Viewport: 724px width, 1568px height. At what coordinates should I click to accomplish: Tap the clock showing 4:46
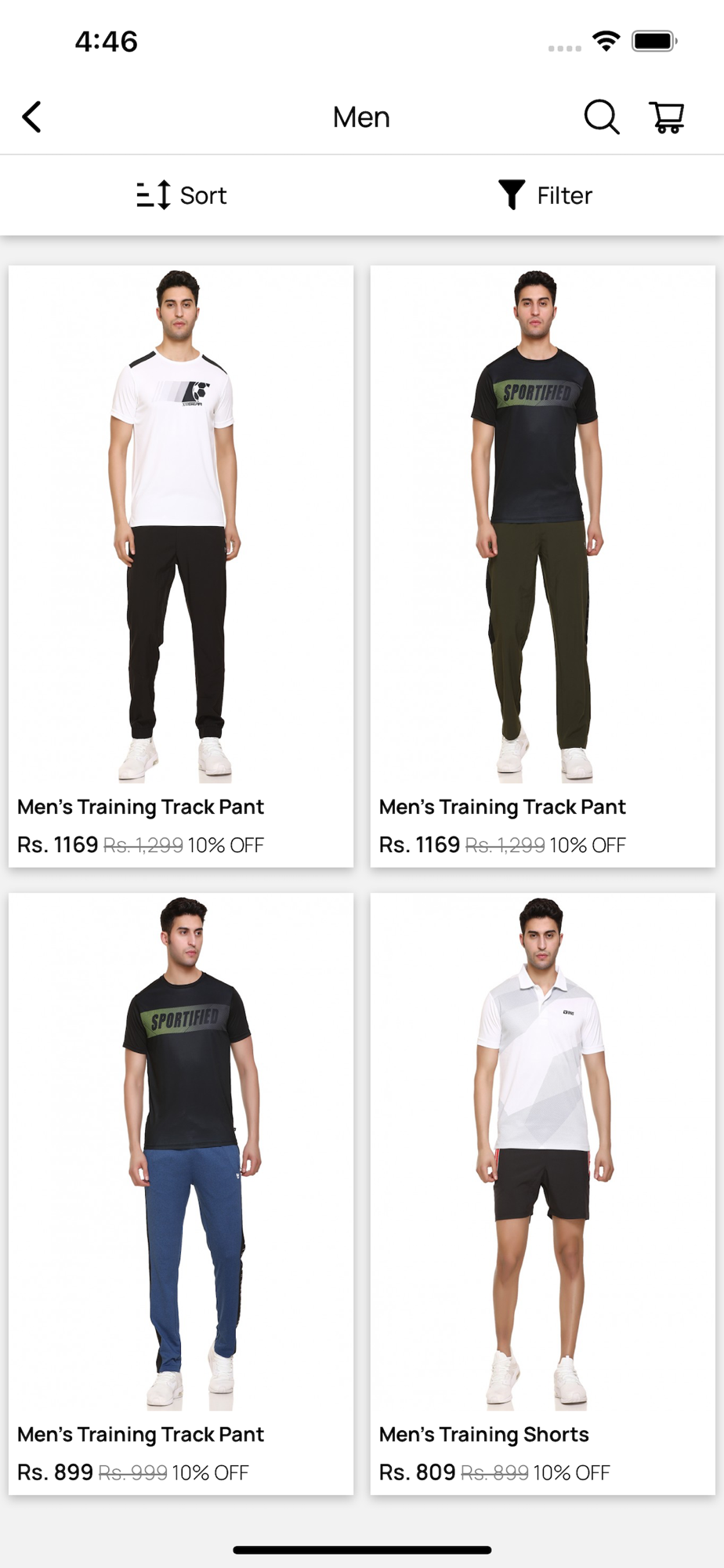(107, 41)
